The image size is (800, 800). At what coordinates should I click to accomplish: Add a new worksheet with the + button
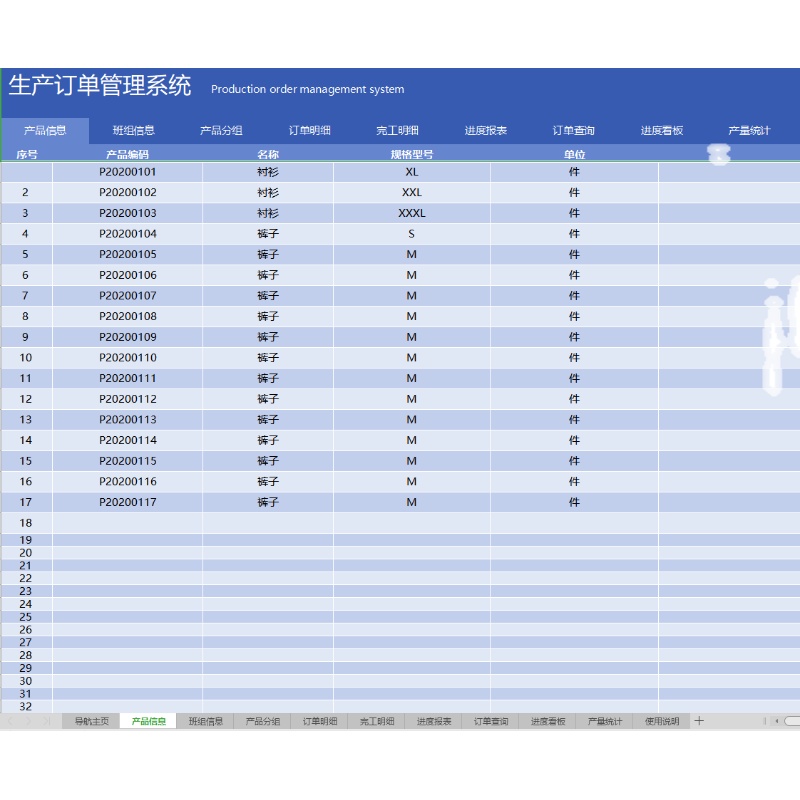pos(697,719)
